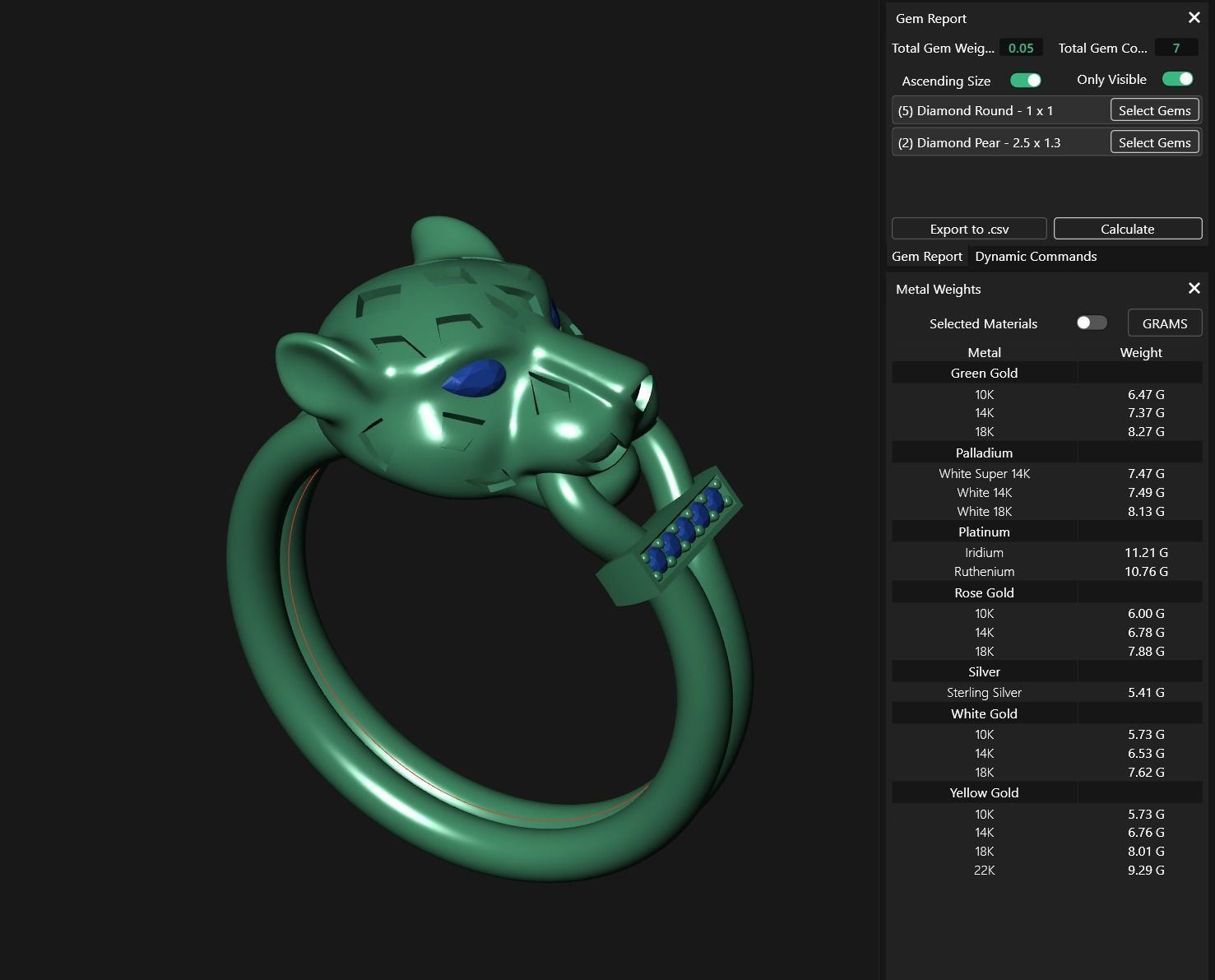Close the Gem Report panel
Image resolution: width=1215 pixels, height=980 pixels.
click(x=1194, y=17)
